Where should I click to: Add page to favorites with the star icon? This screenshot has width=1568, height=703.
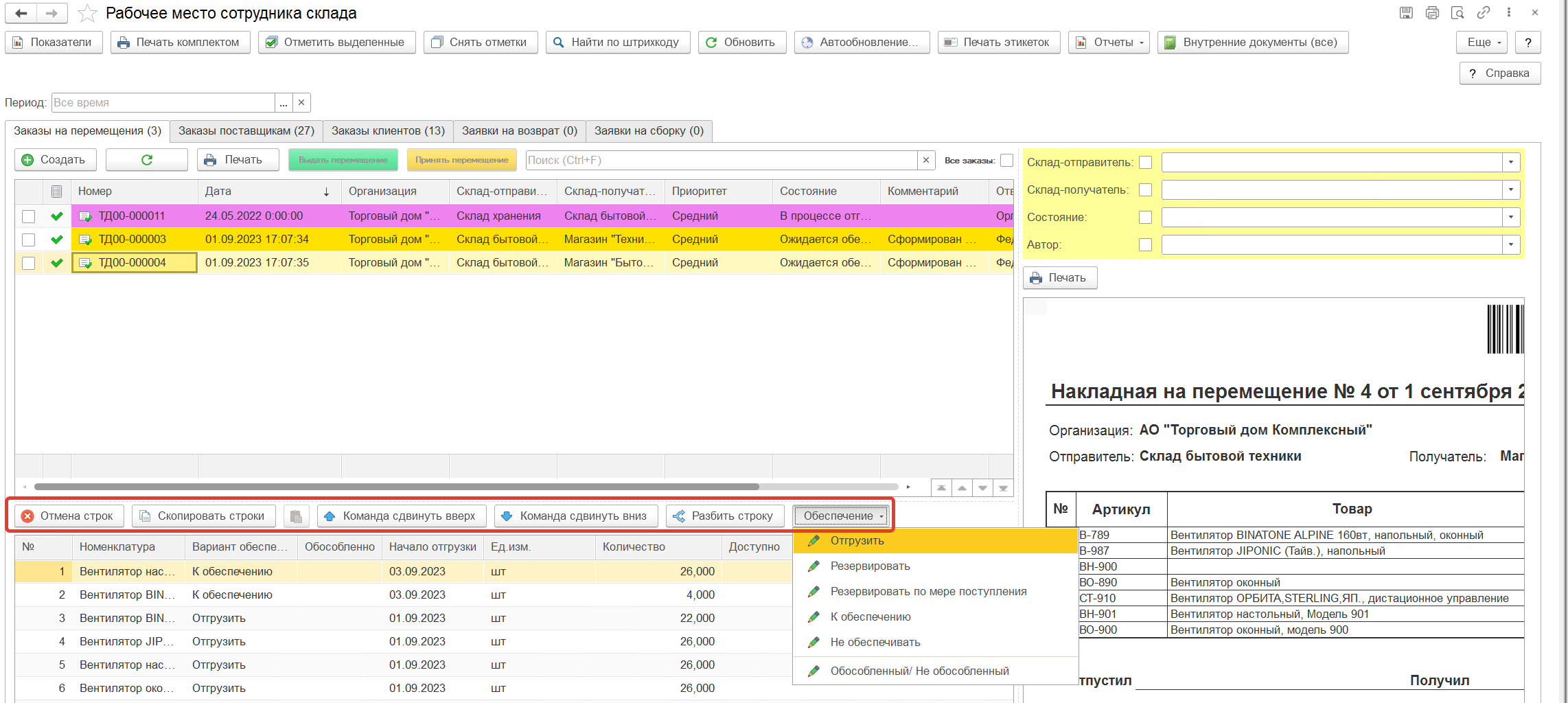(x=87, y=13)
